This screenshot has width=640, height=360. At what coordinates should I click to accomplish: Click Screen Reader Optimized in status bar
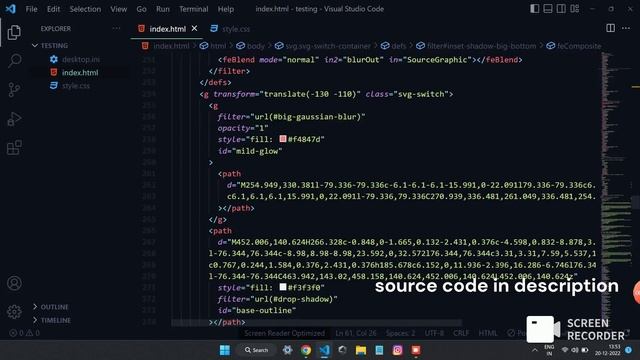coord(284,333)
